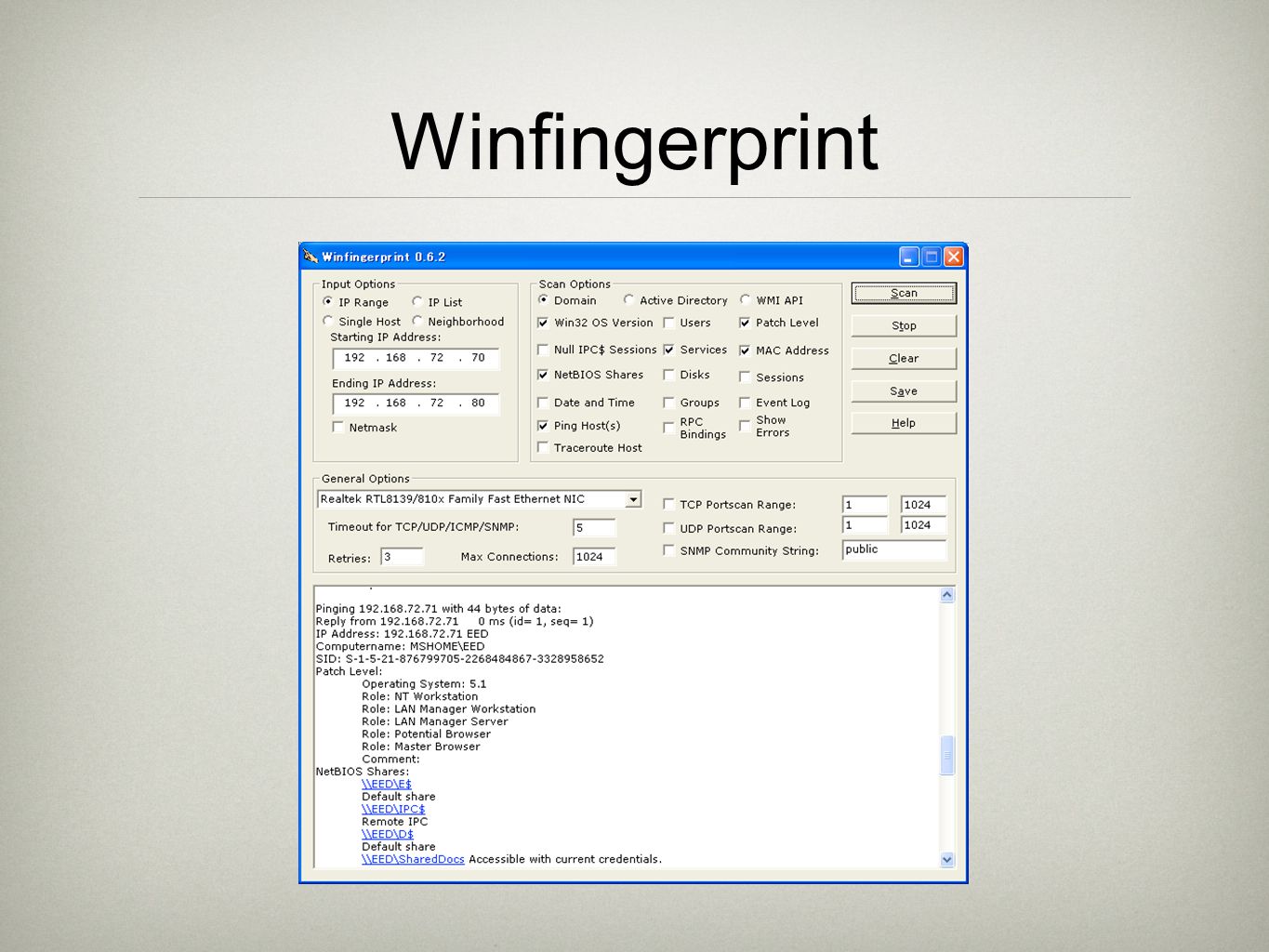Click 'Operating System: 5.1' text
Screen dimensions: 1269x952
tap(424, 684)
